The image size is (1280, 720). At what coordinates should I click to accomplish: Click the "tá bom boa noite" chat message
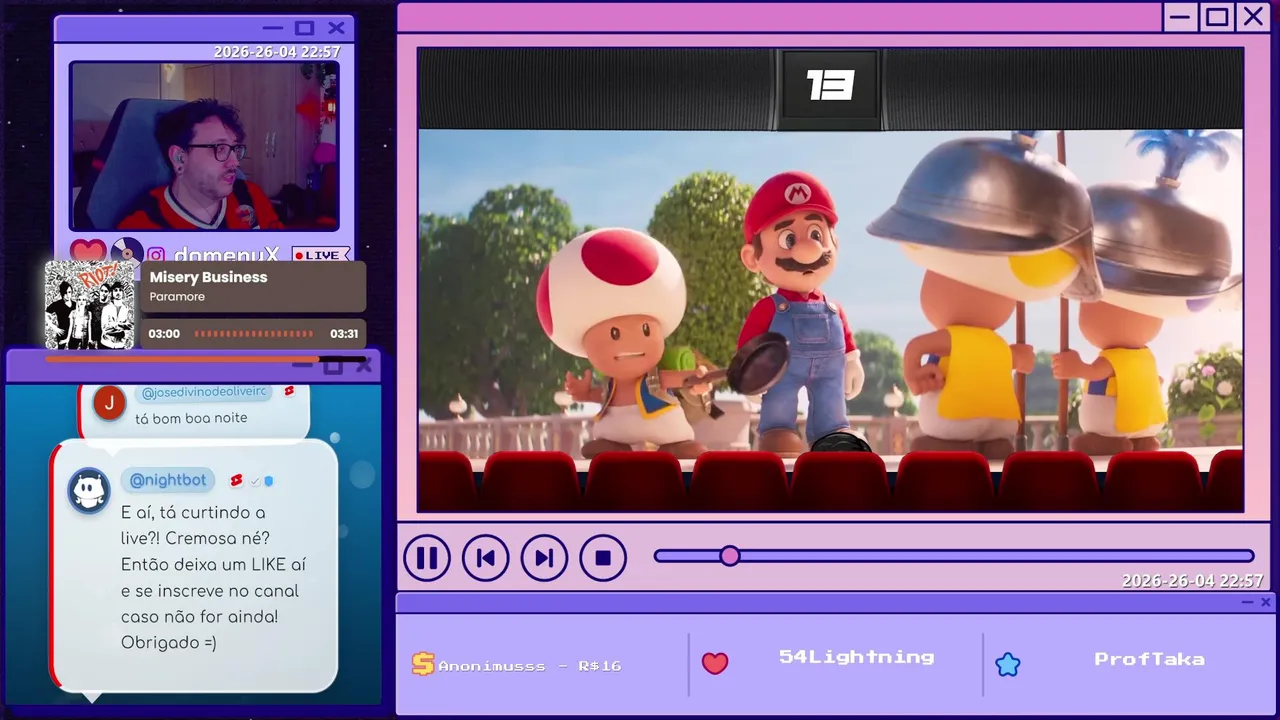(x=191, y=418)
